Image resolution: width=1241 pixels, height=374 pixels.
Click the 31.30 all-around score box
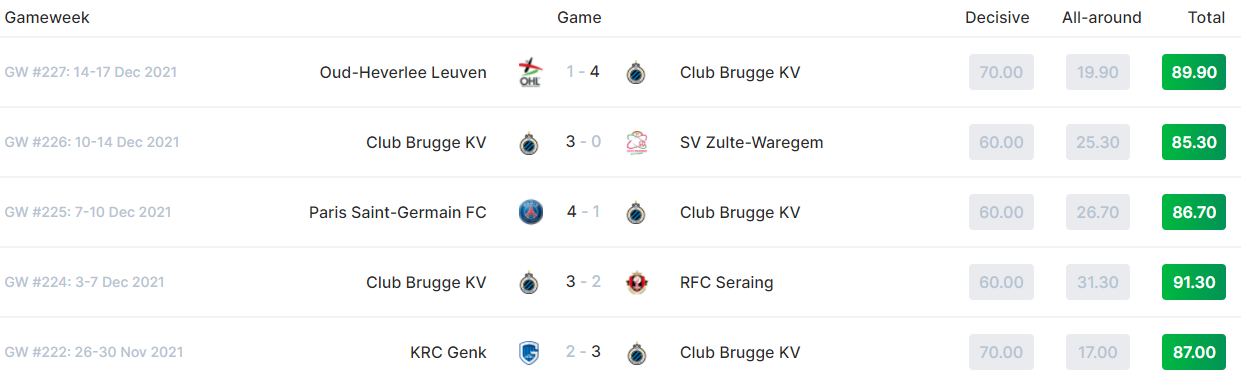1098,282
